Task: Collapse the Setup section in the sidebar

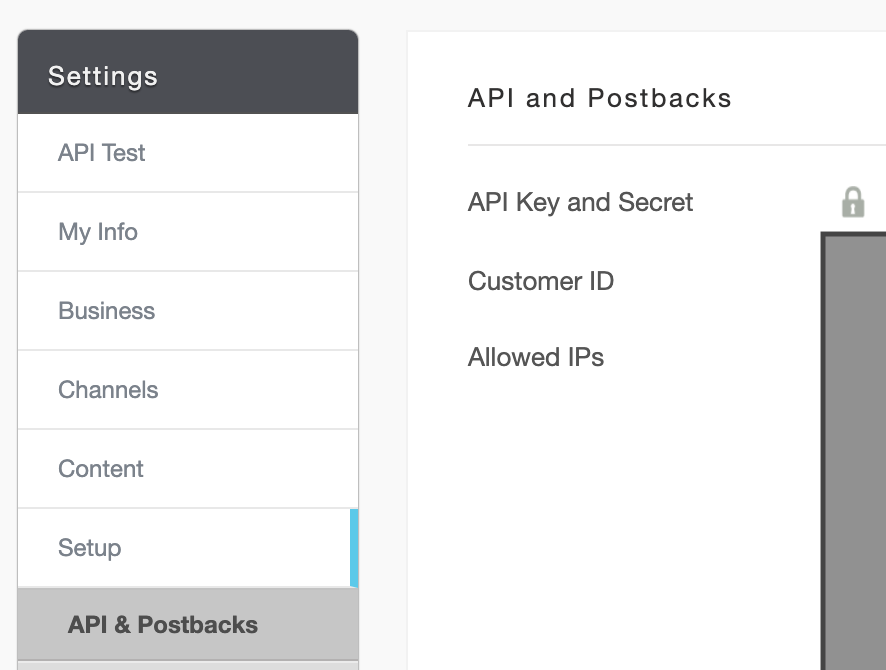Action: 90,548
